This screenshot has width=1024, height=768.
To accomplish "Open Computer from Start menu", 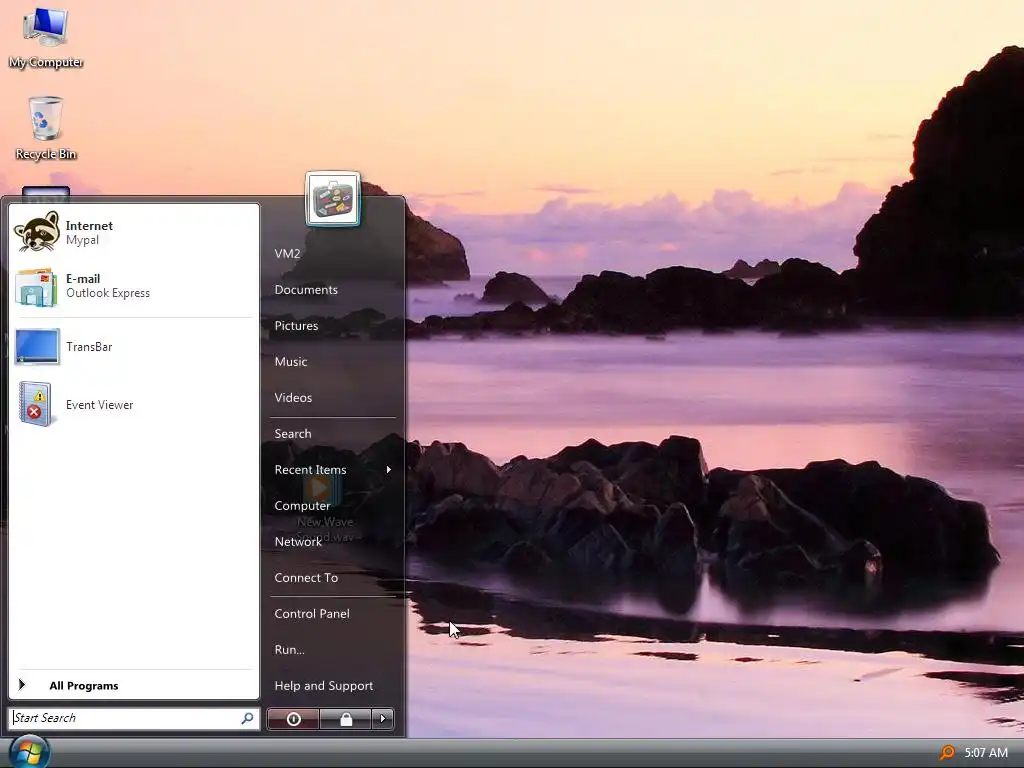I will coord(302,505).
